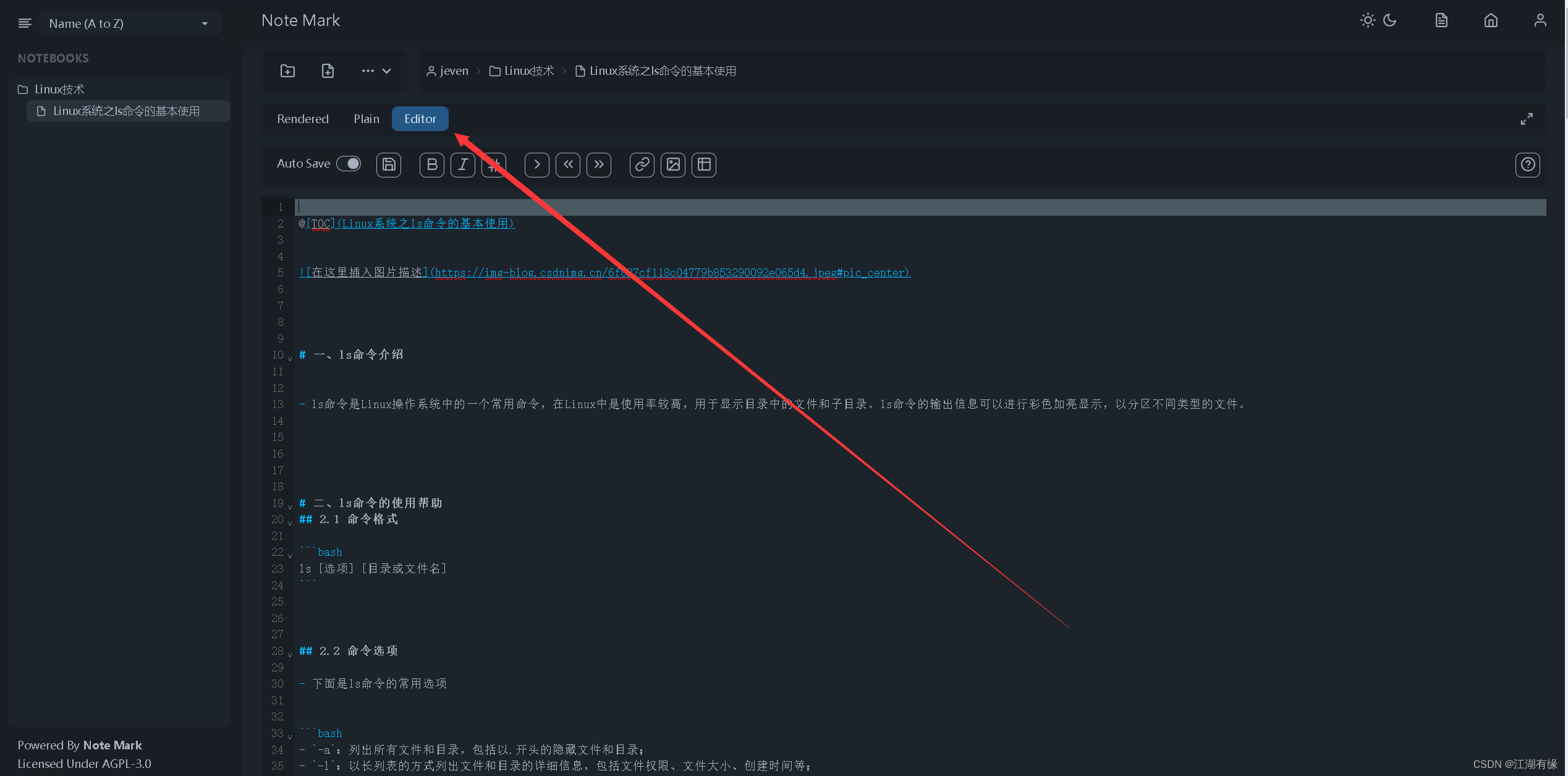This screenshot has width=1568, height=776.
Task: Click the Linux系统之ls命令的基本使用 breadcrumb
Action: point(656,71)
